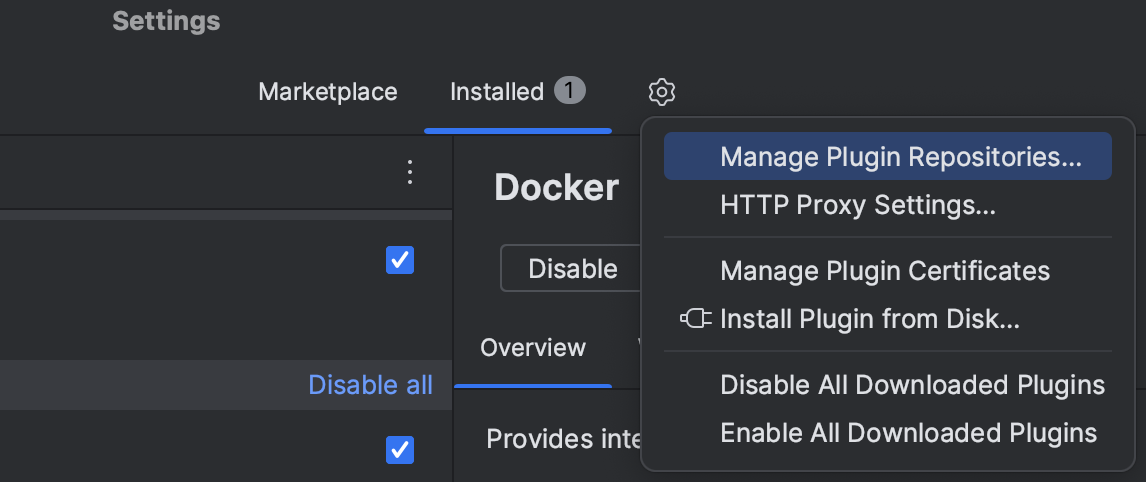This screenshot has height=482, width=1146.
Task: Open HTTP Proxy Settings menu entry
Action: (857, 205)
